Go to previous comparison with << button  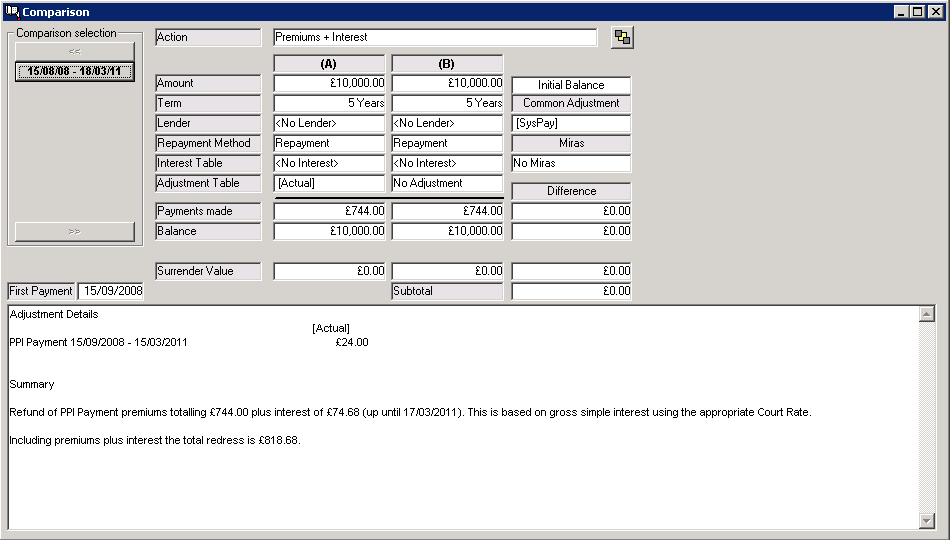point(75,52)
